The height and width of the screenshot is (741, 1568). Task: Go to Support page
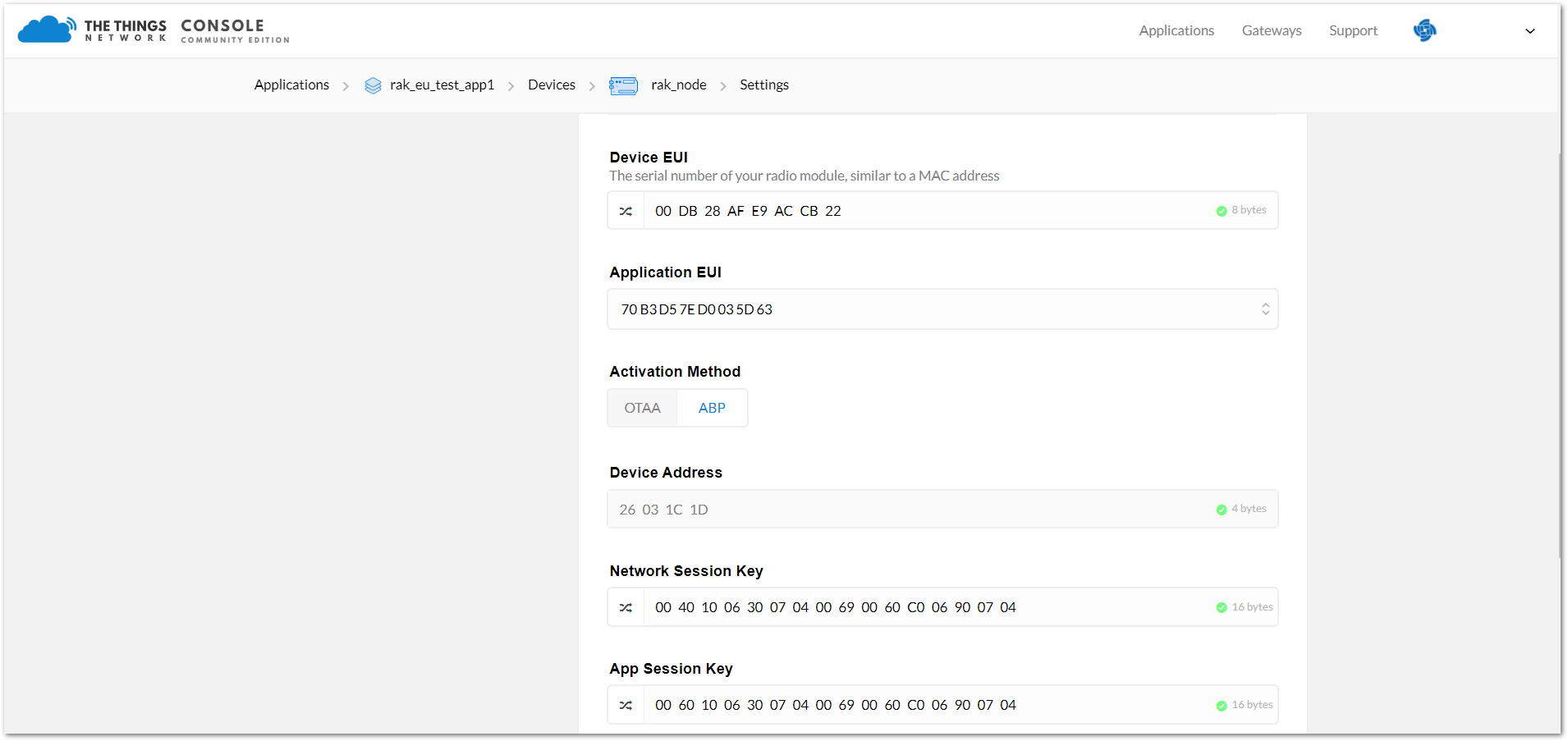[1353, 30]
